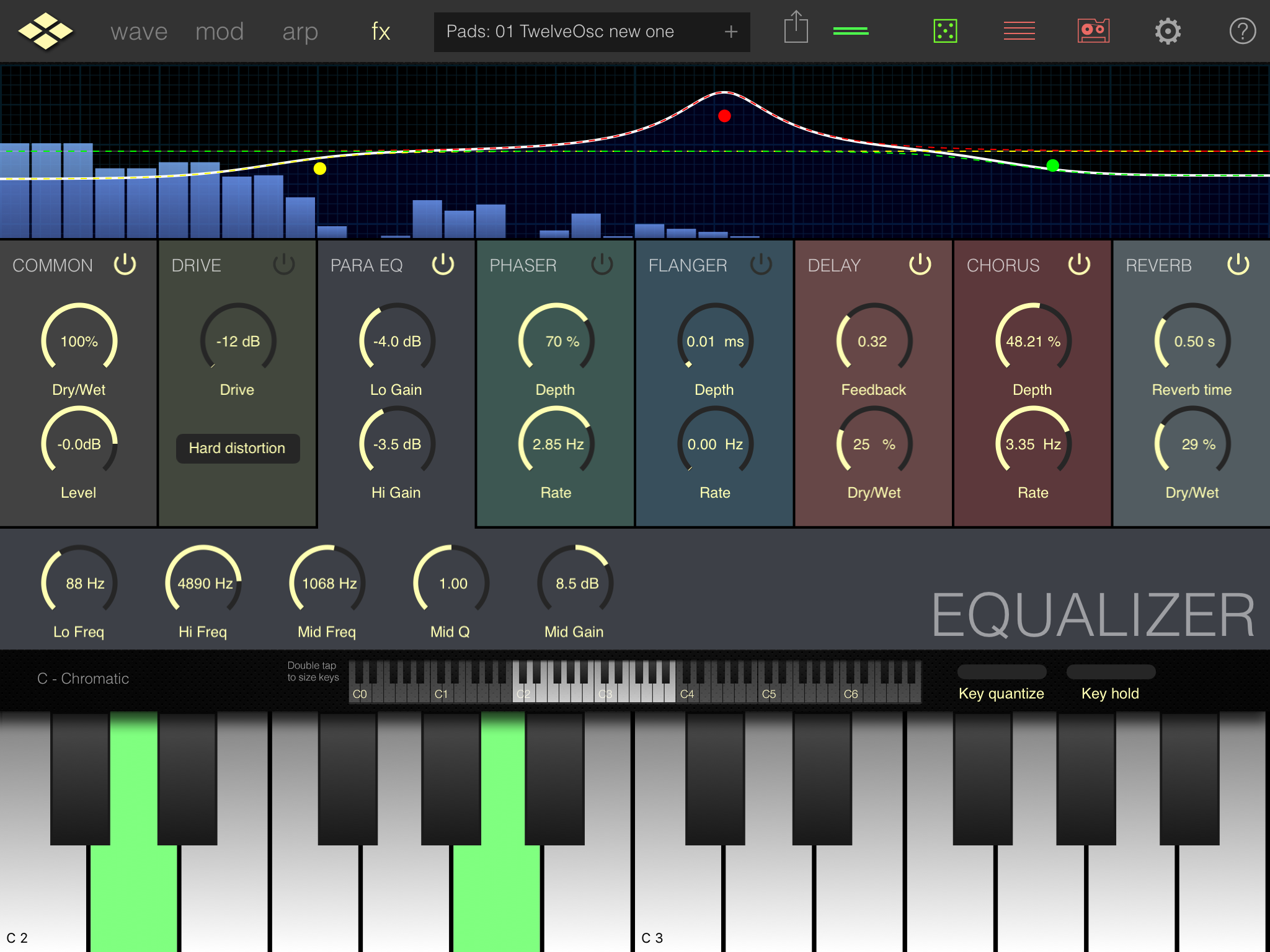The image size is (1270, 952).
Task: Enable the PHASER power switch
Action: [602, 265]
